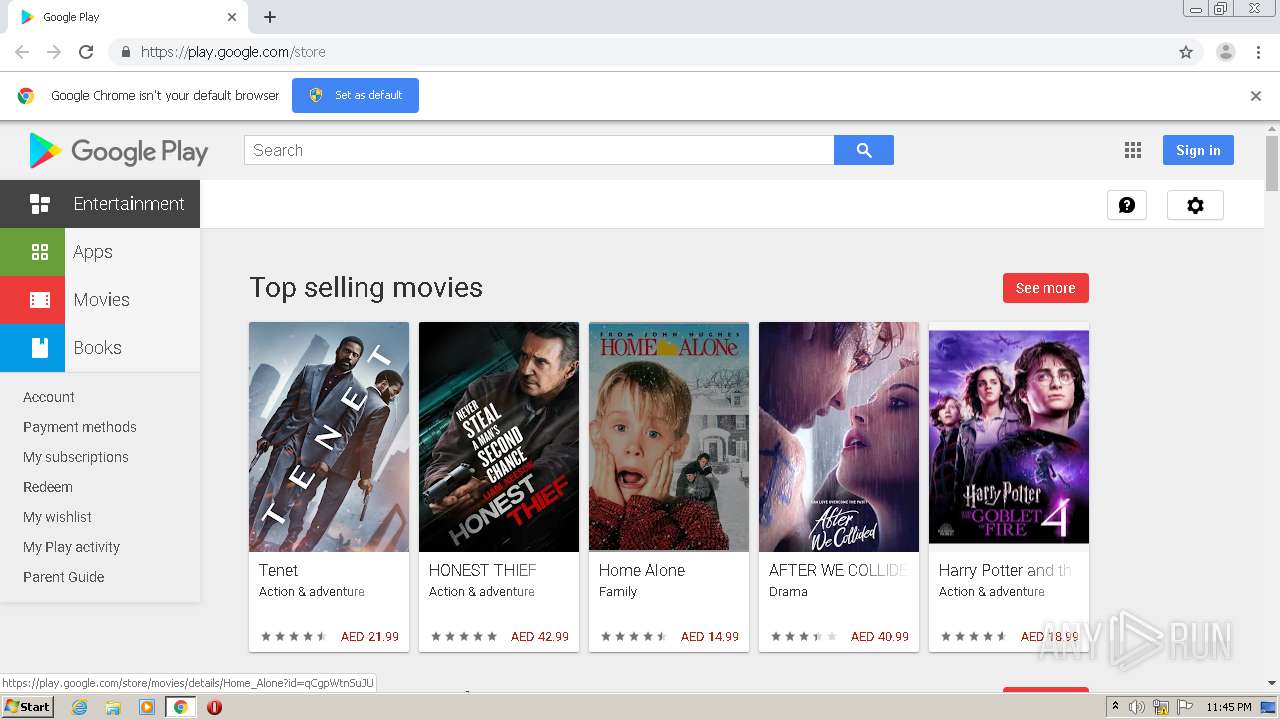Viewport: 1280px width, 720px height.
Task: Open the Windows Start menu
Action: pyautogui.click(x=27, y=707)
